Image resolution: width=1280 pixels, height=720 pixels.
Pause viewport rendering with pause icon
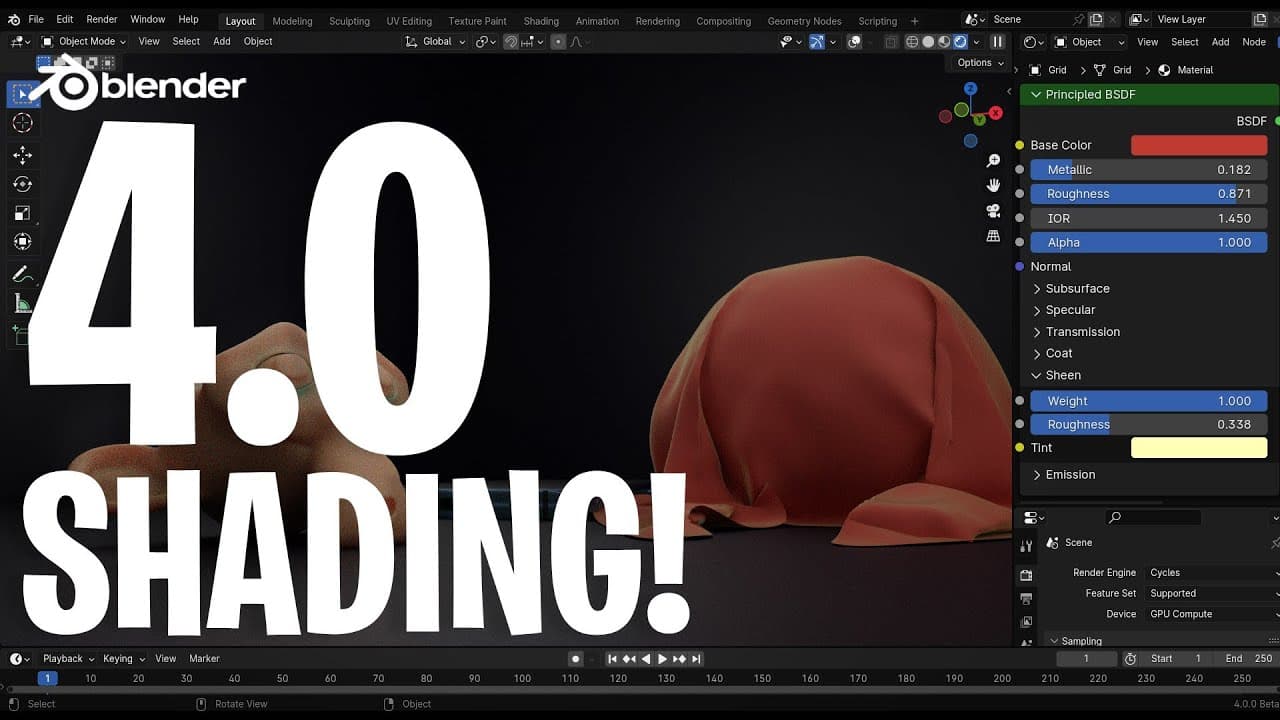997,42
